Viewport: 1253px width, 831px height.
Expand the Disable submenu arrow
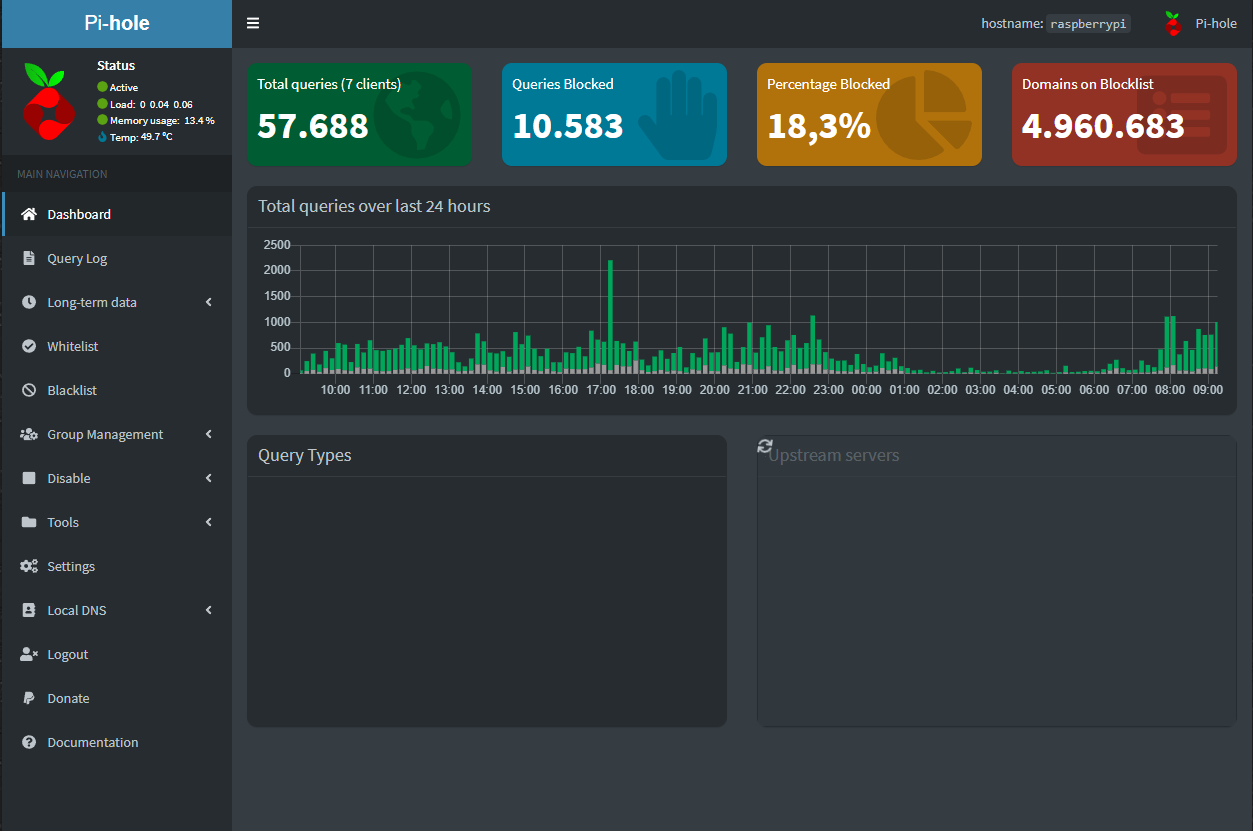(x=208, y=478)
